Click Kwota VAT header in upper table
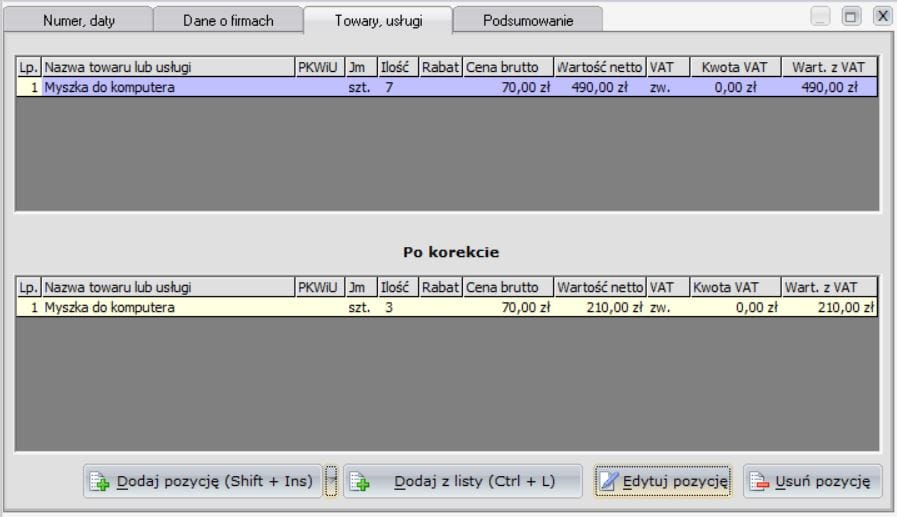The width and height of the screenshot is (897, 517). 734,67
